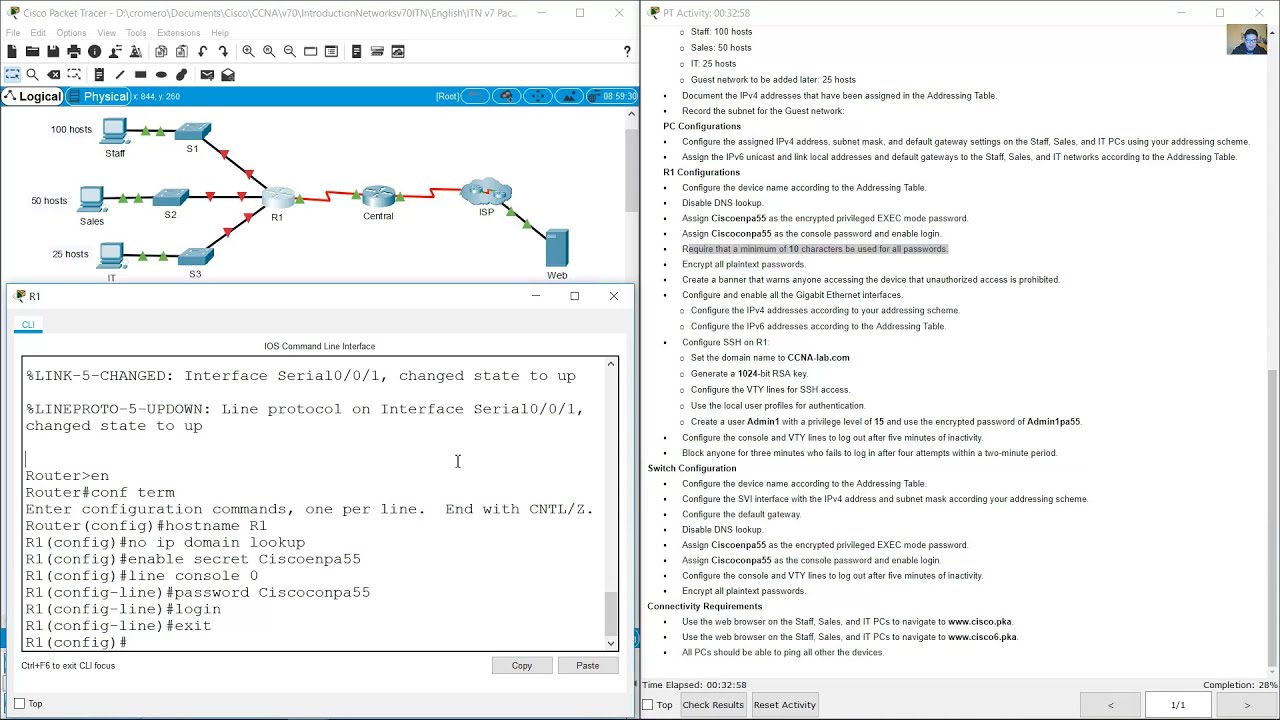Select the CLI tab in R1 window

pyautogui.click(x=28, y=324)
